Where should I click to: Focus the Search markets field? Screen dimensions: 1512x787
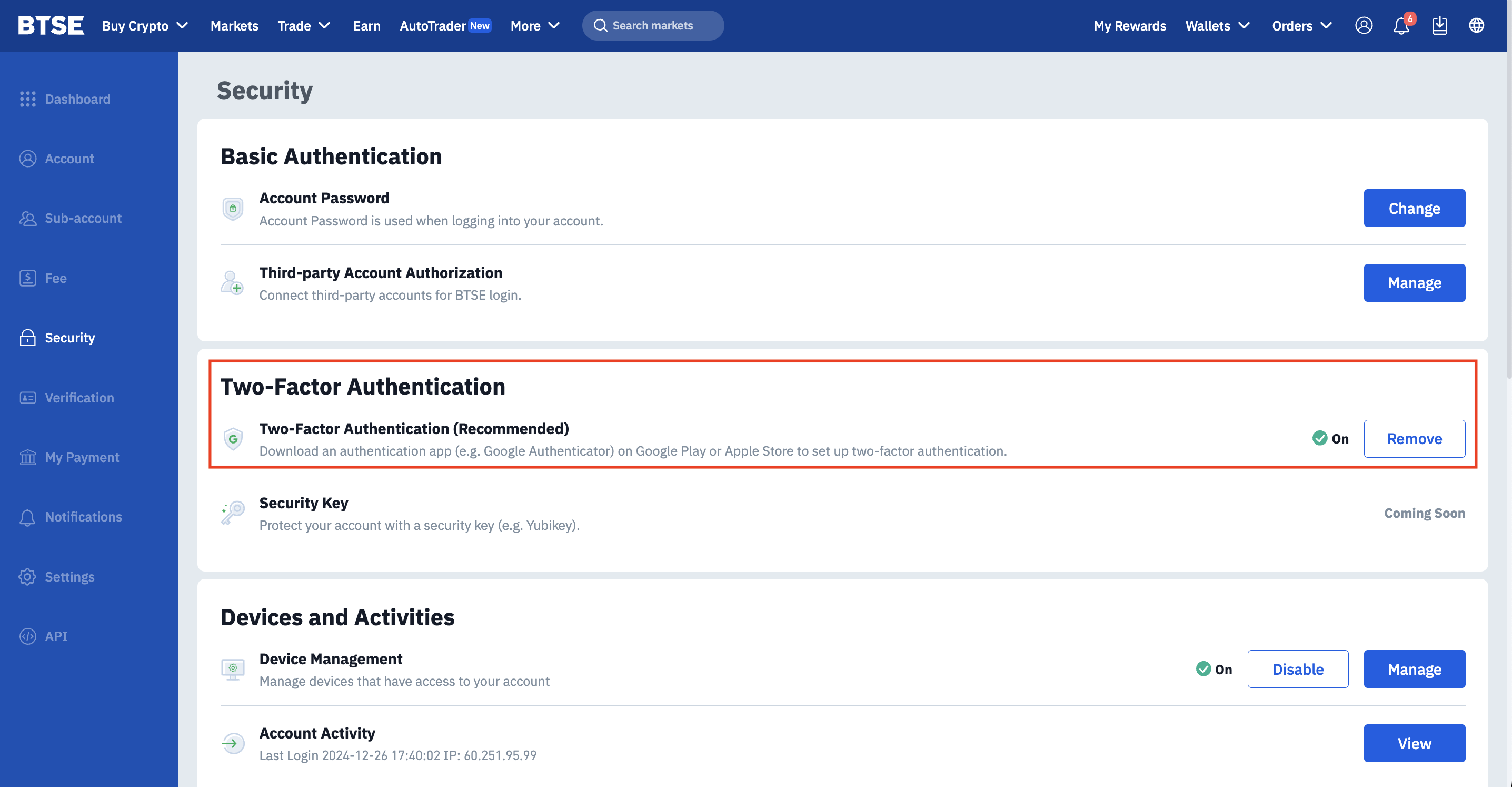[653, 26]
